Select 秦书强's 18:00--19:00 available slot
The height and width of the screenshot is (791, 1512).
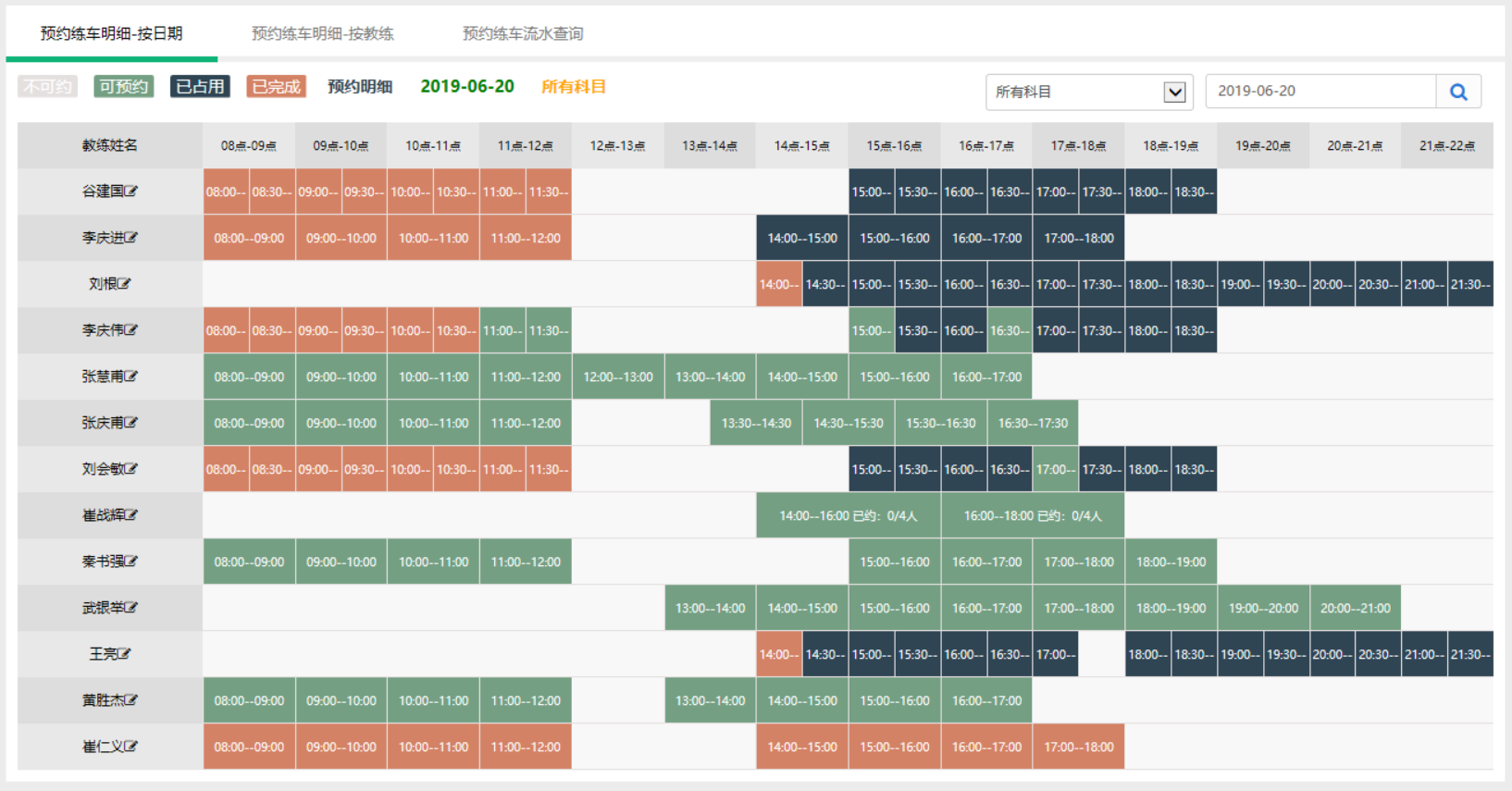click(1171, 562)
